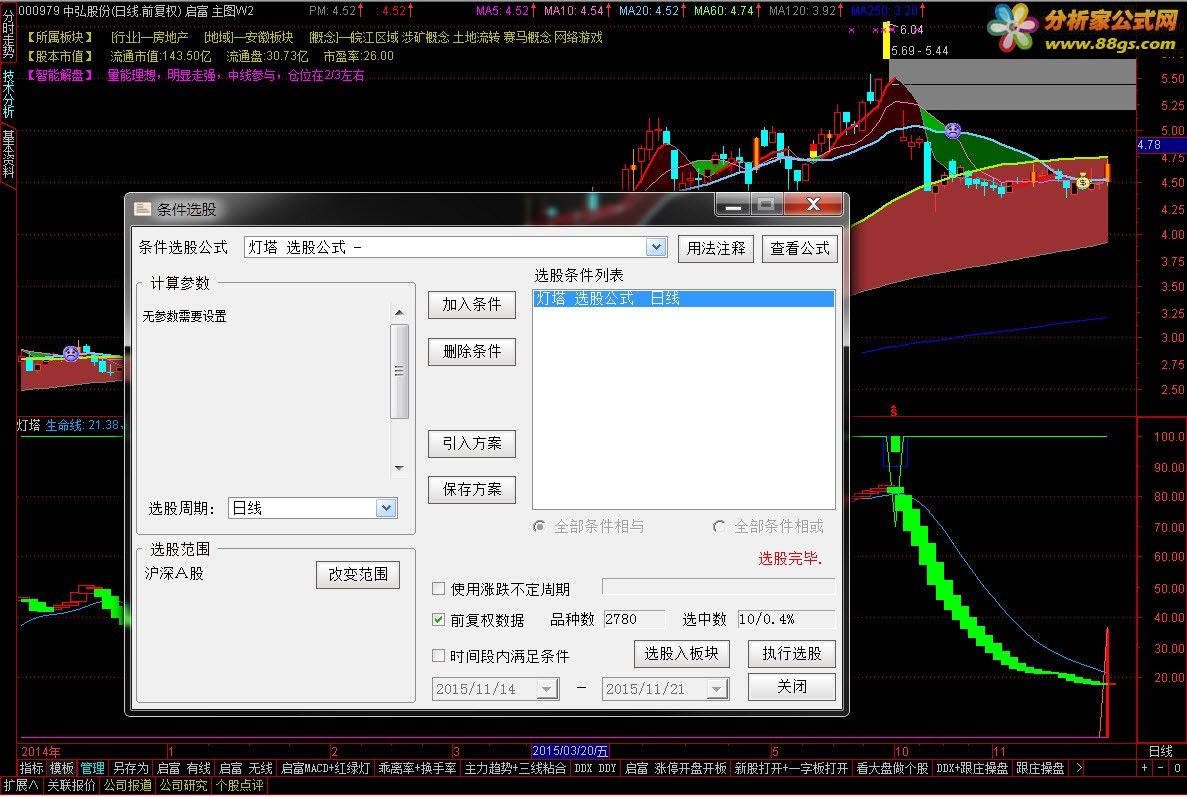Select DDX+跟庄操盘 template tab
1187x797 pixels.
pyautogui.click(x=972, y=768)
